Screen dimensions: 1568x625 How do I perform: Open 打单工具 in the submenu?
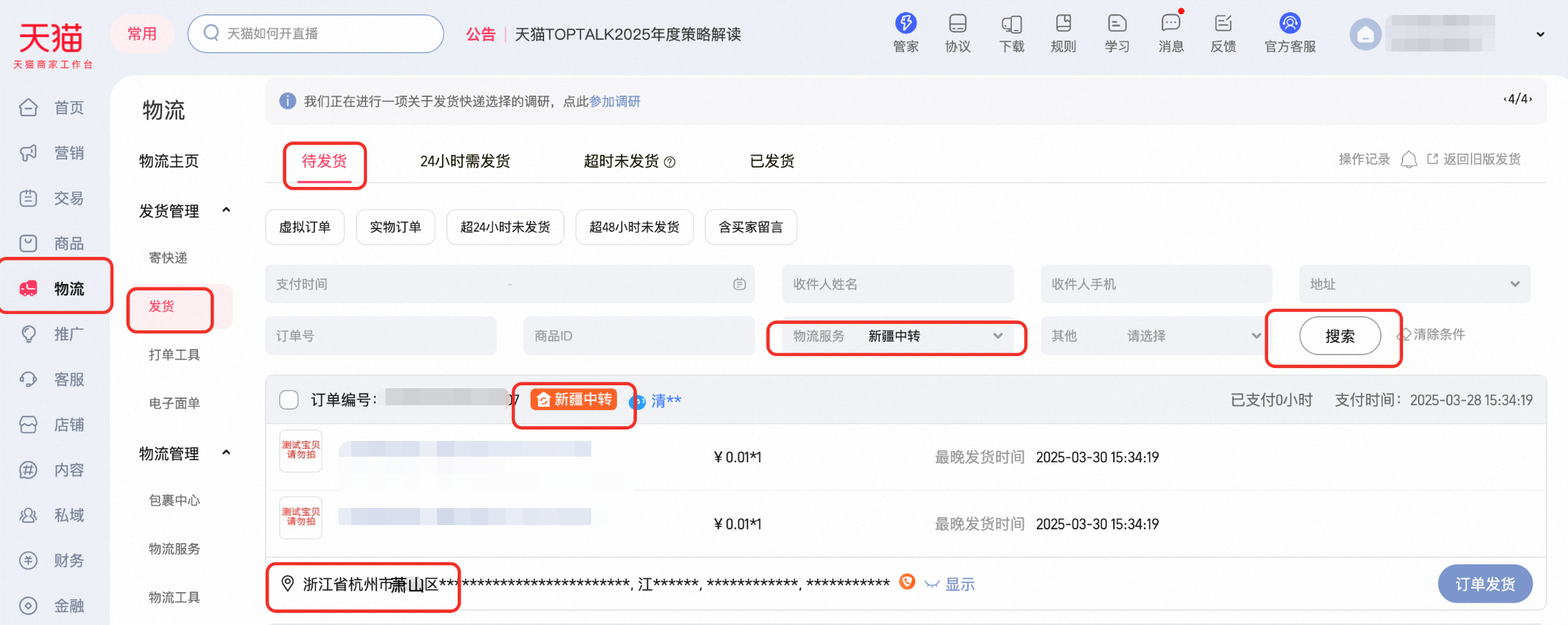pyautogui.click(x=174, y=355)
